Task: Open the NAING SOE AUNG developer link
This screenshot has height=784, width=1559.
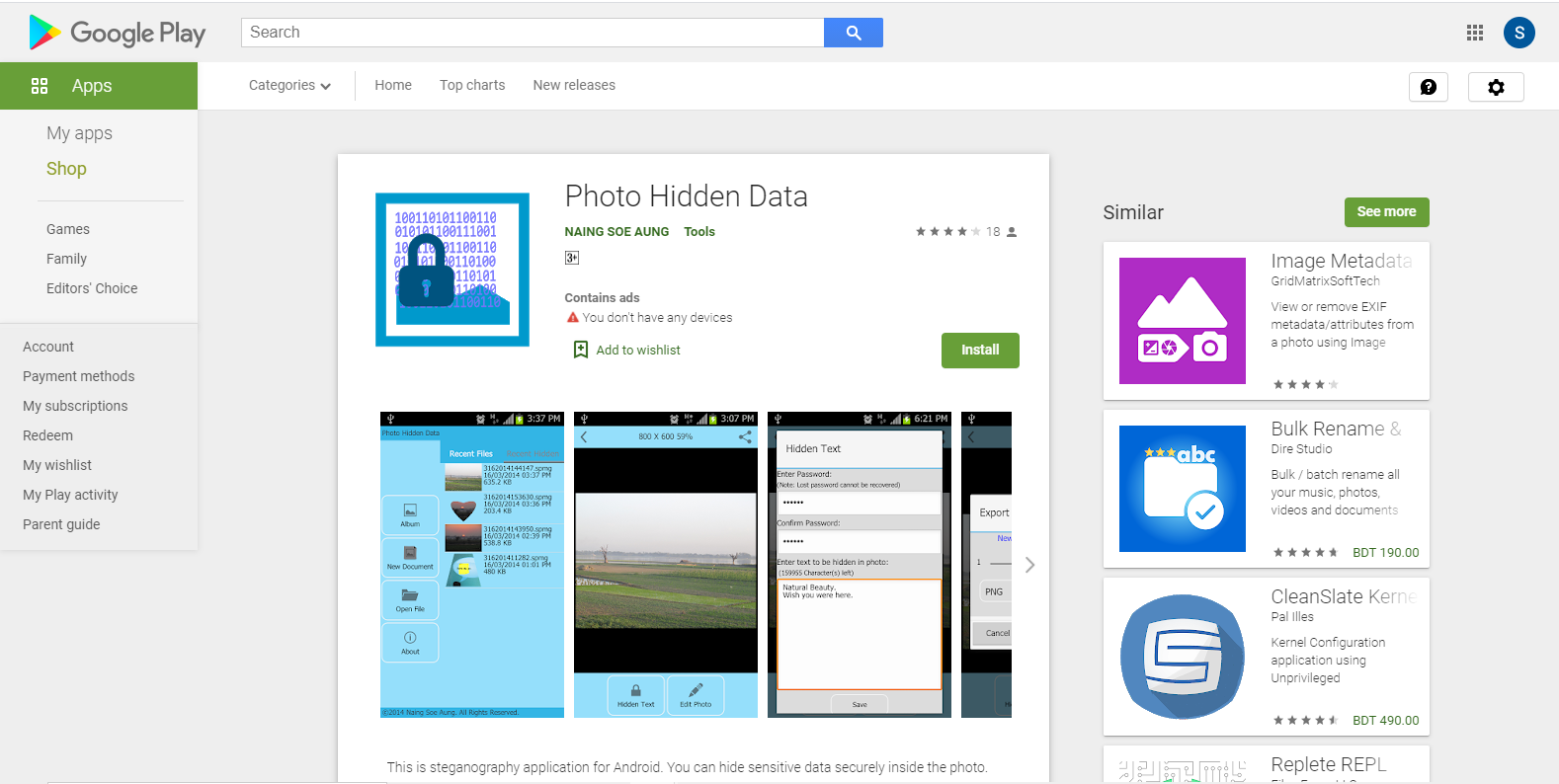Action: point(616,232)
